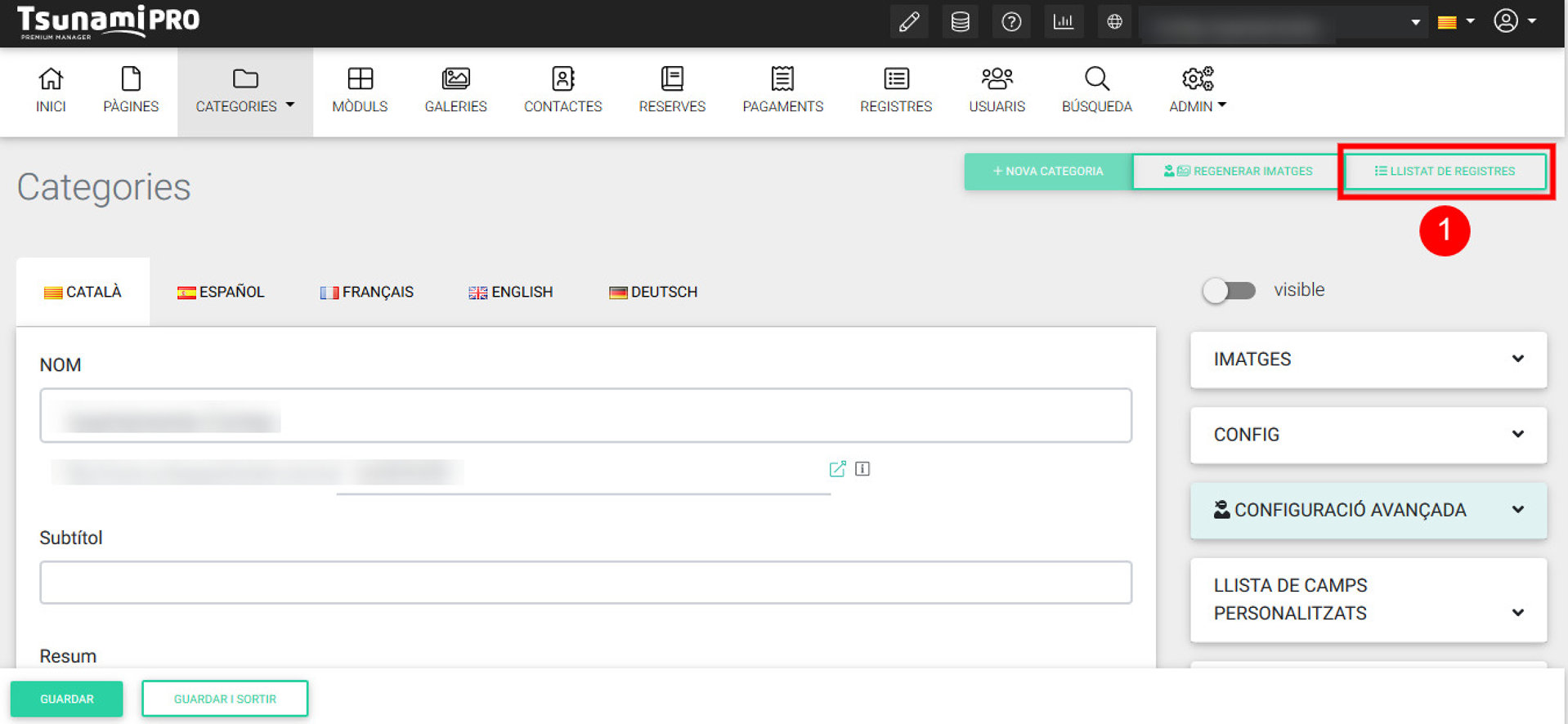Select the Deutsch language tab

click(653, 293)
